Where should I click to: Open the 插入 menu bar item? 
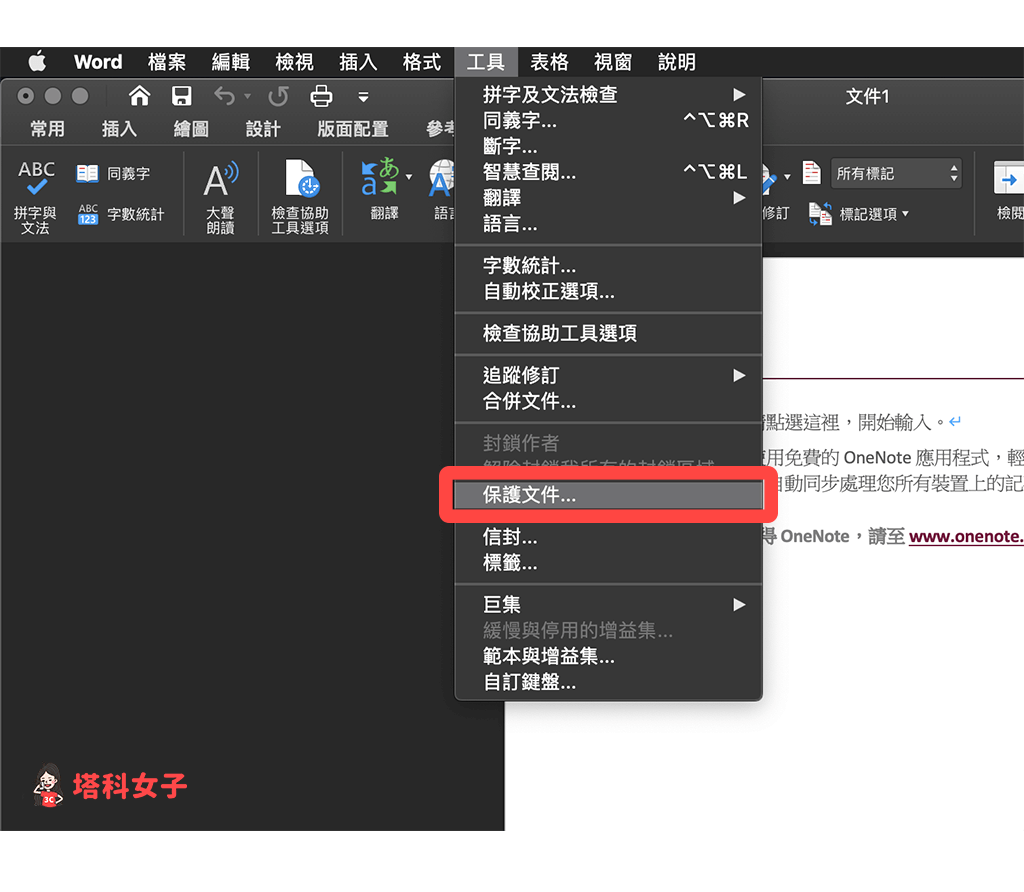(358, 62)
